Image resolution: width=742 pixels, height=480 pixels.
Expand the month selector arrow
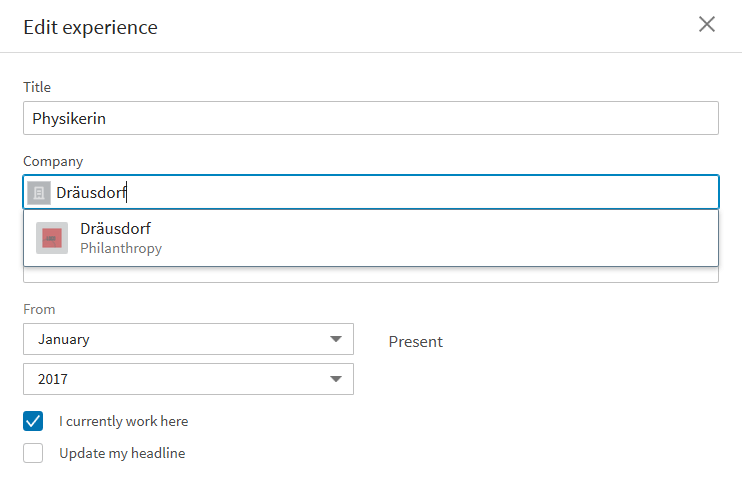336,339
